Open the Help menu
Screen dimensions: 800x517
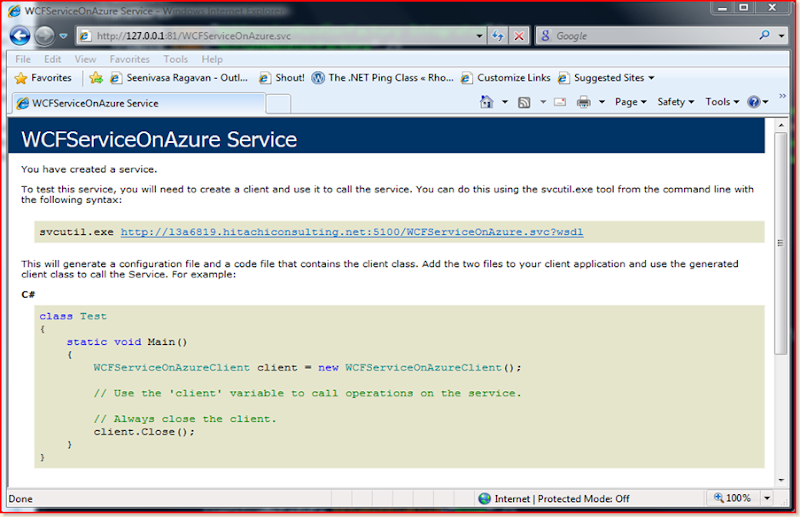tap(212, 59)
